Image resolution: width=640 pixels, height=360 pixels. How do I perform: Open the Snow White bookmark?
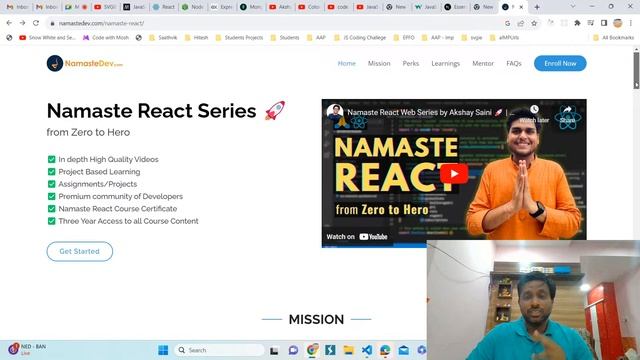point(47,38)
